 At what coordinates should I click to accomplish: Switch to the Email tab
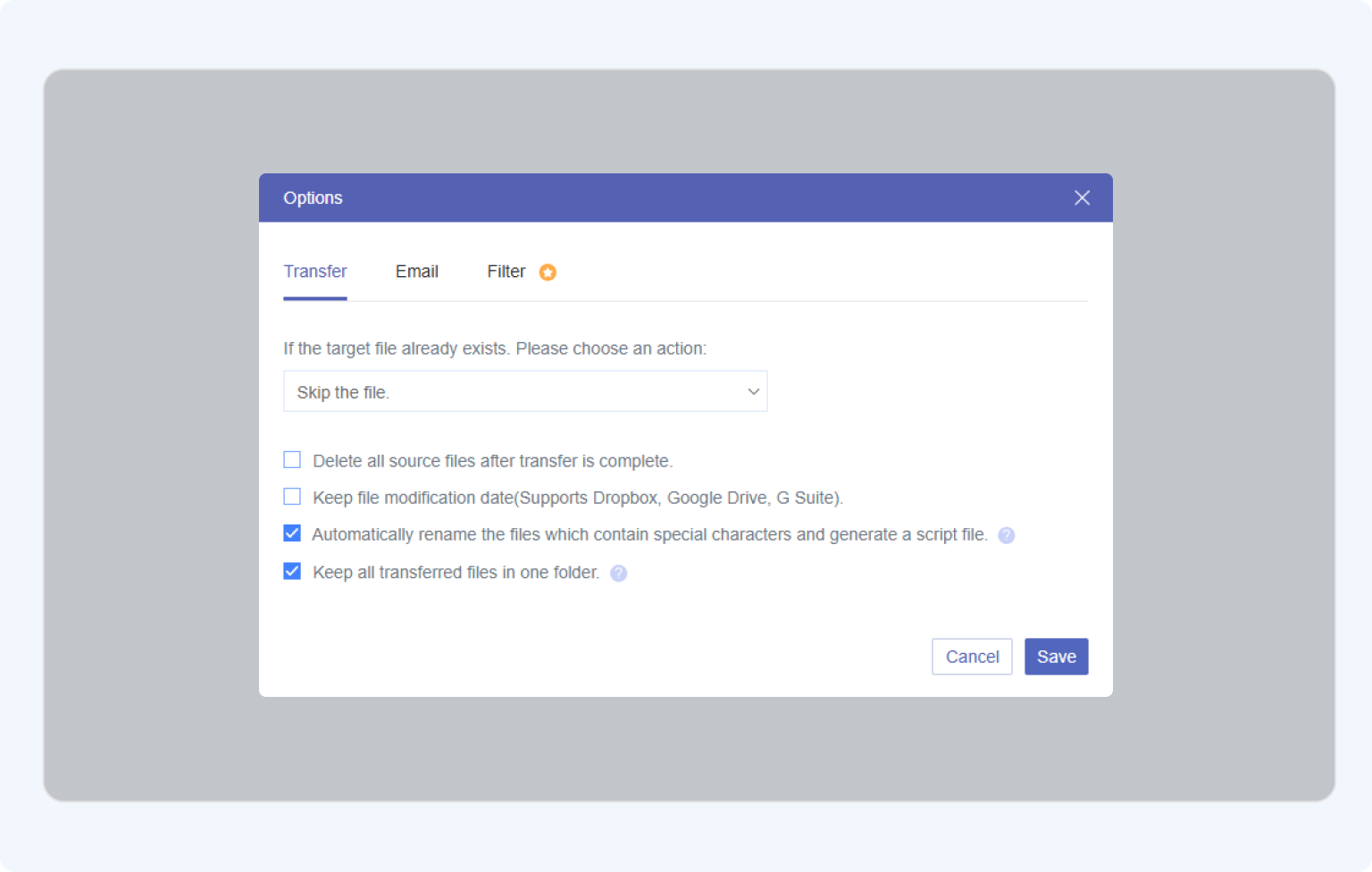click(417, 272)
